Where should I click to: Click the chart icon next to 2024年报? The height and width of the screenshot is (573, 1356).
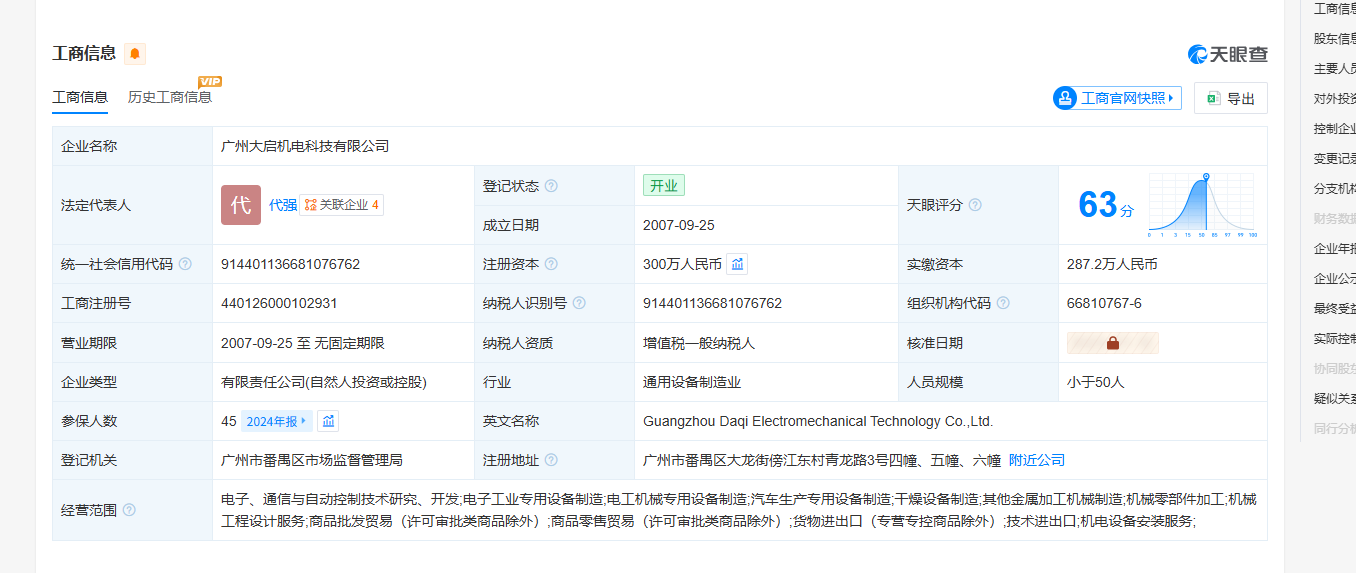pos(328,421)
